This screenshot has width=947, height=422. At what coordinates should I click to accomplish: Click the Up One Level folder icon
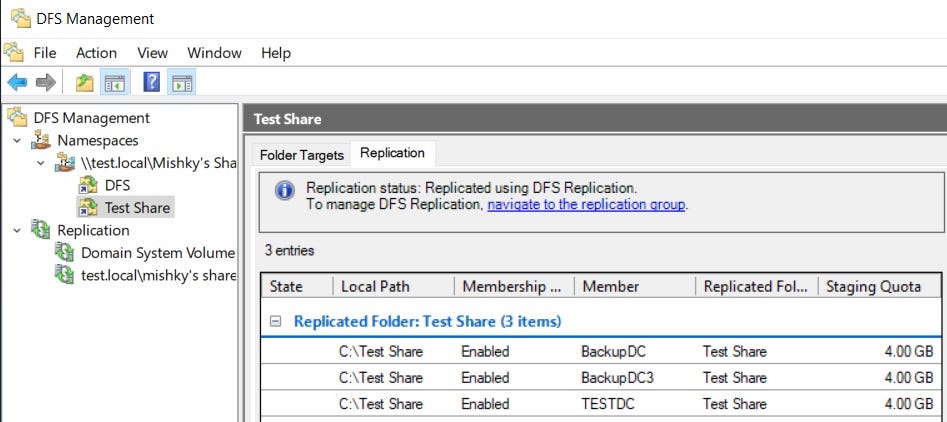coord(85,83)
